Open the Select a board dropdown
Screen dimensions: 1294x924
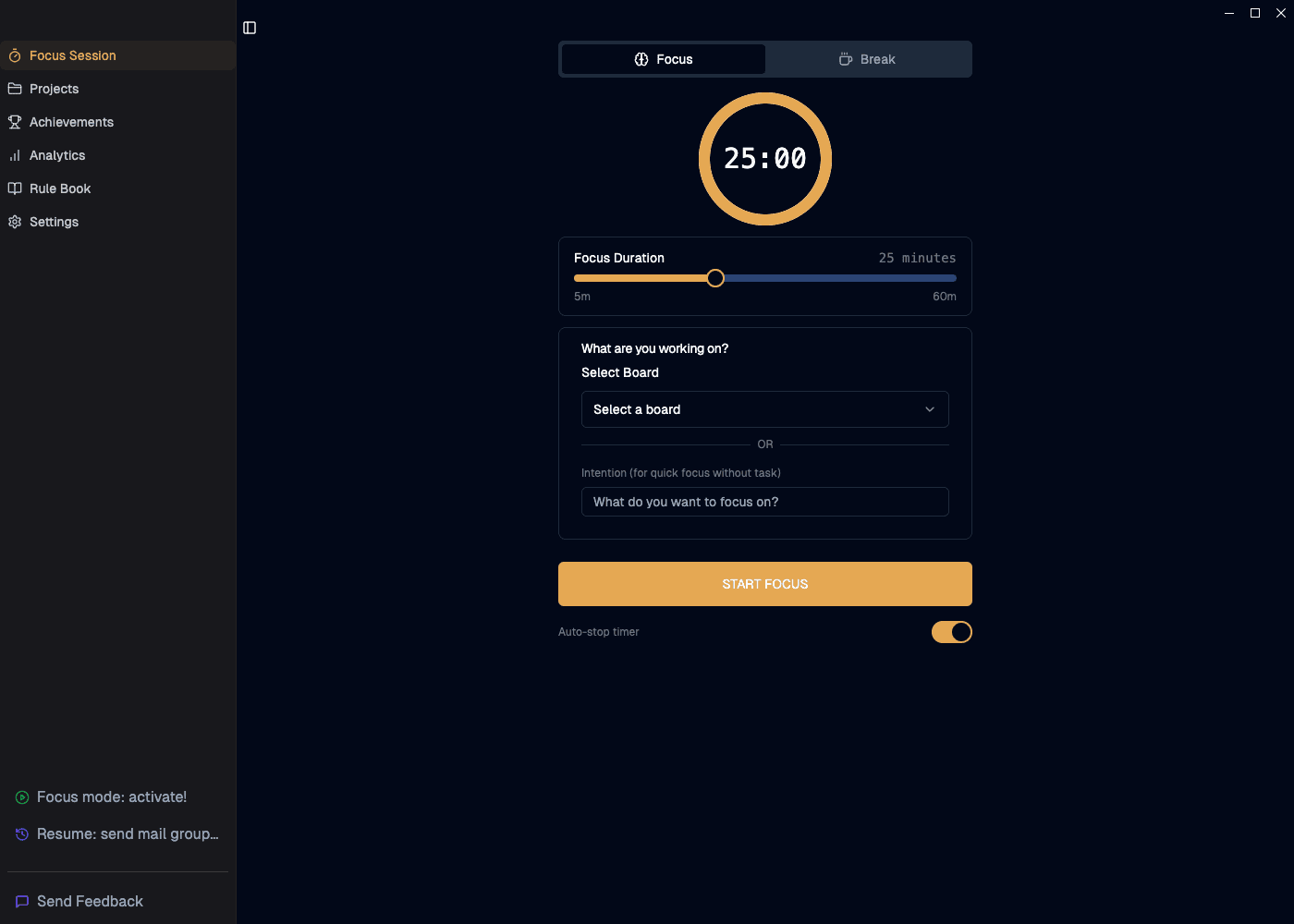764,409
